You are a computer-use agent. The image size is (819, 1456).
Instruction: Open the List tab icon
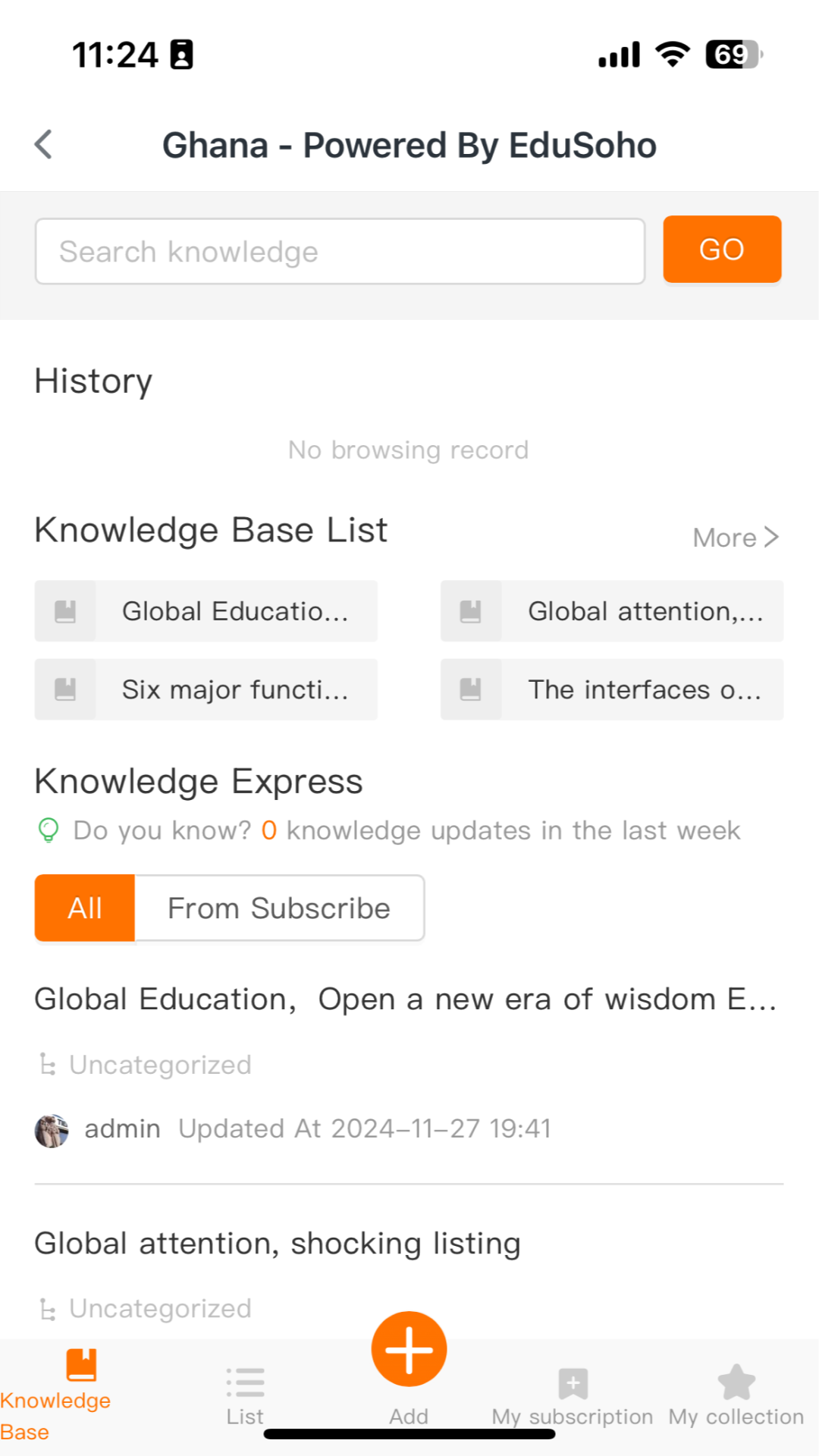[x=245, y=1382]
